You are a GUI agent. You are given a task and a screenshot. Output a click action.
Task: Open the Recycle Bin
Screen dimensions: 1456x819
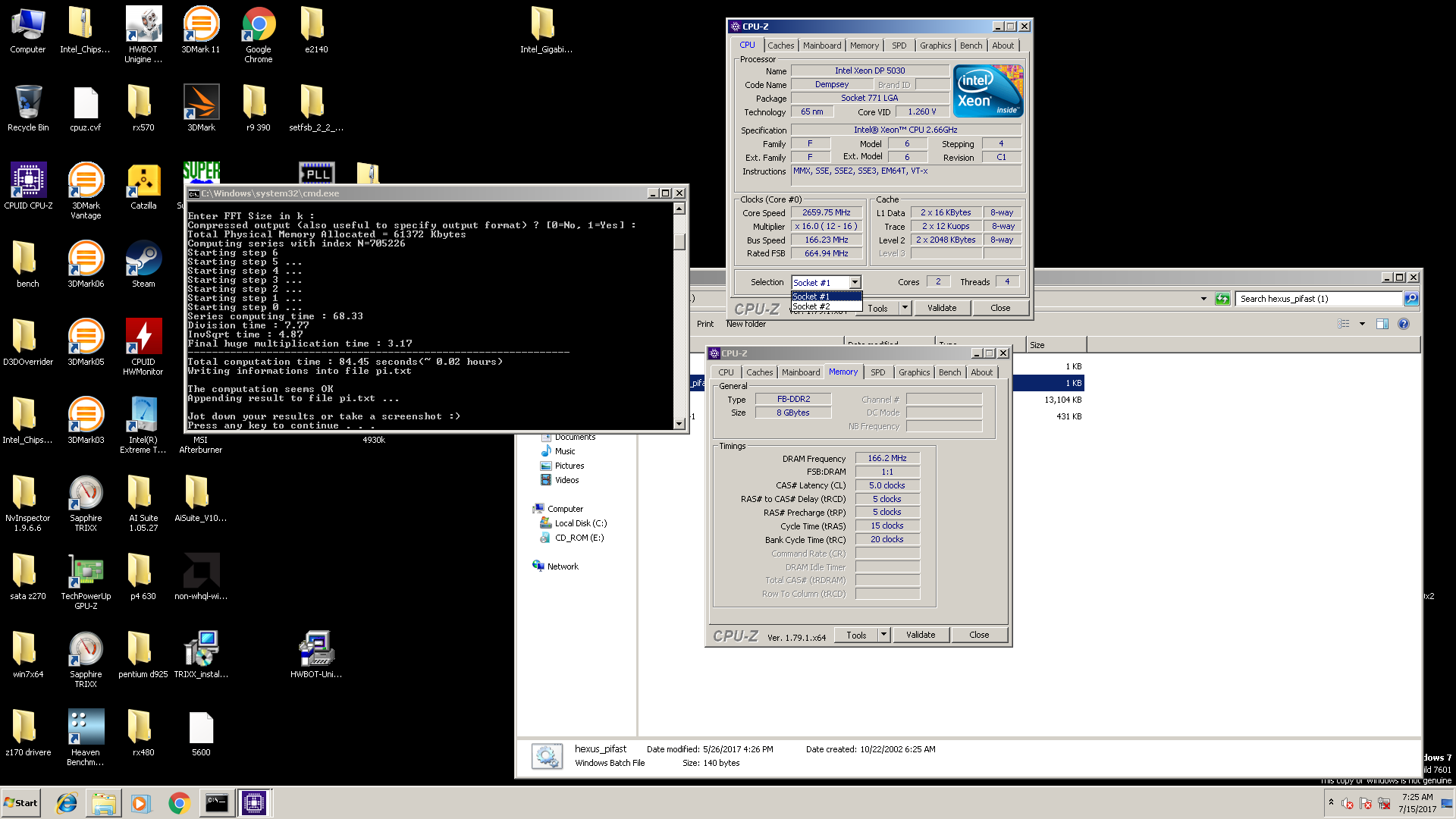click(28, 107)
